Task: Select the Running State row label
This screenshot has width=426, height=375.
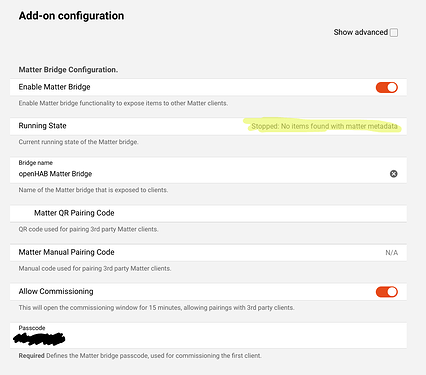Action: [42, 126]
